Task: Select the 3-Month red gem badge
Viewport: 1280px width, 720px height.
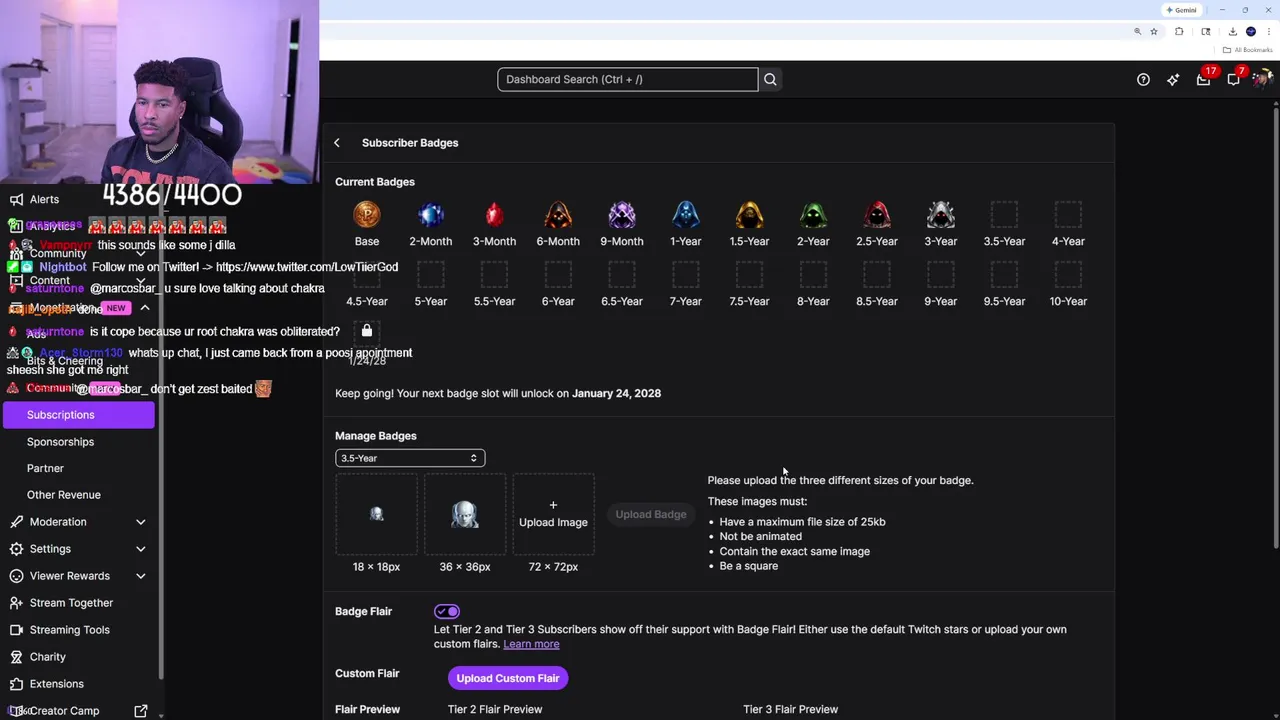Action: 494,215
